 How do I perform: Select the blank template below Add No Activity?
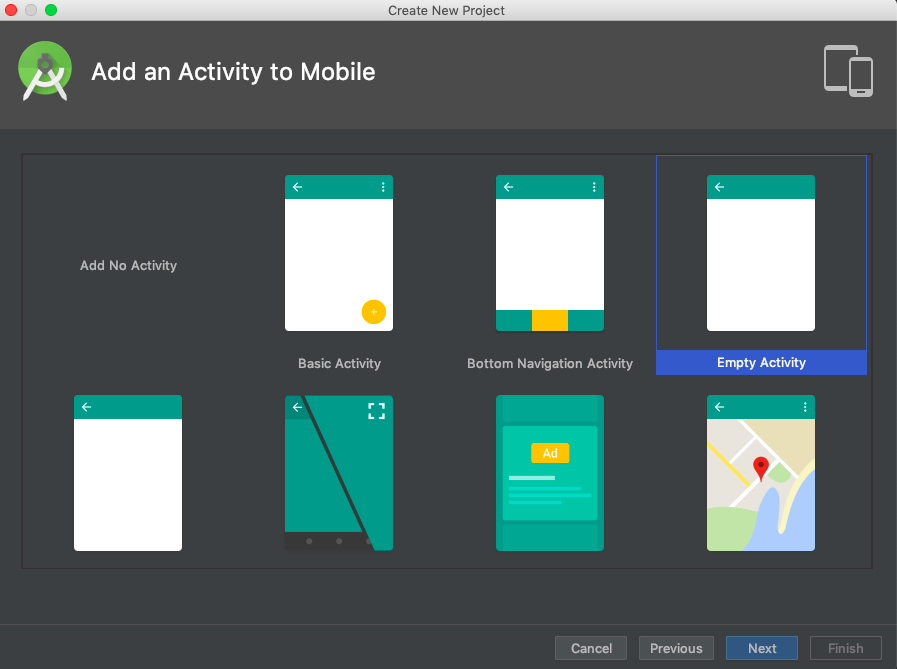coord(128,473)
